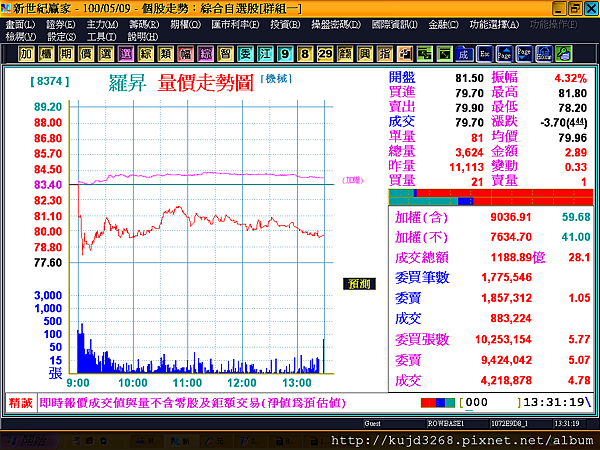Click the magenta 選 toolbar icon
Image resolution: width=600 pixels, height=450 pixels.
(x=126, y=54)
